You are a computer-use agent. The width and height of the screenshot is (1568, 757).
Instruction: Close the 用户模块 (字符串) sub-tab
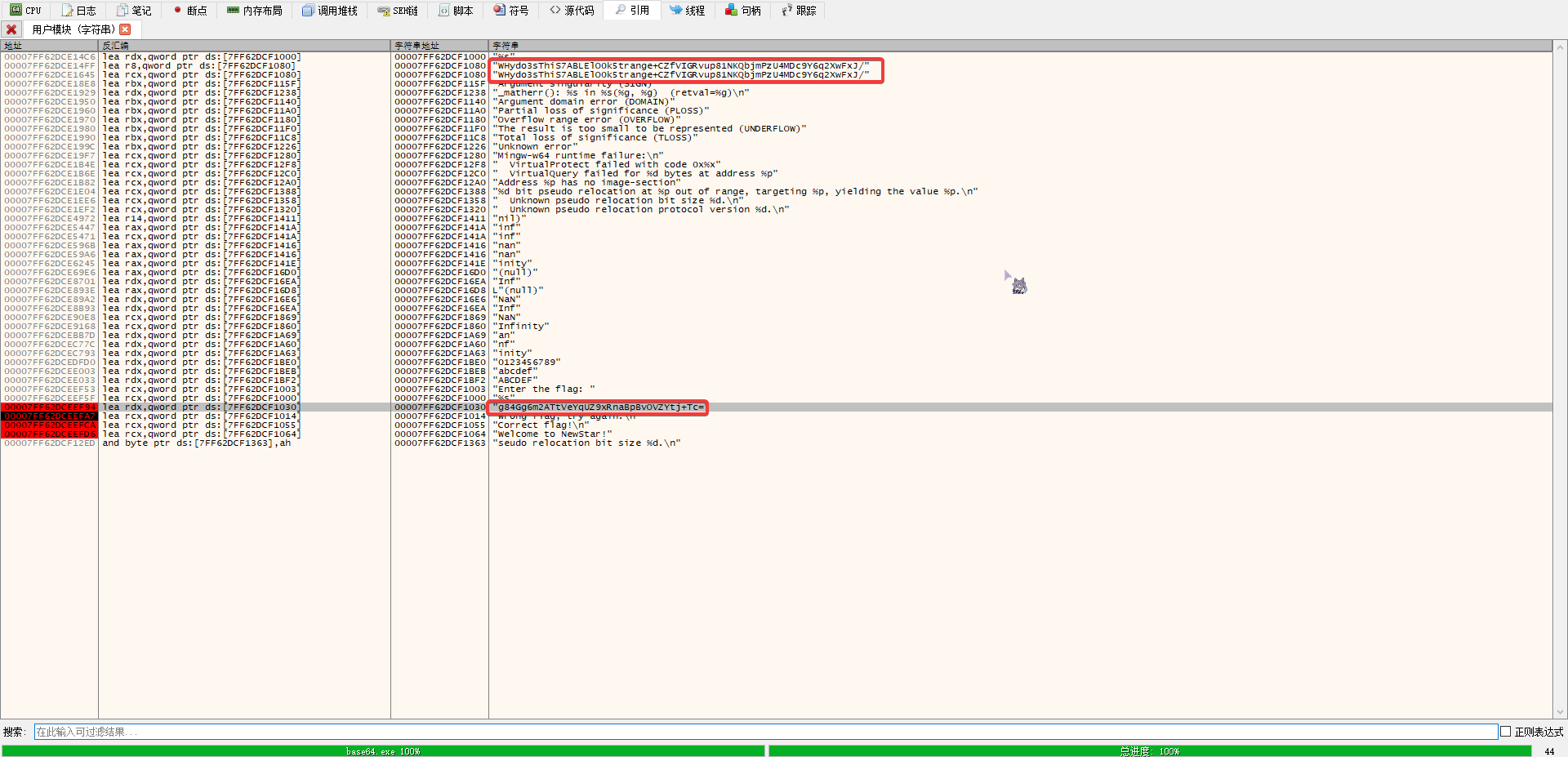125,29
